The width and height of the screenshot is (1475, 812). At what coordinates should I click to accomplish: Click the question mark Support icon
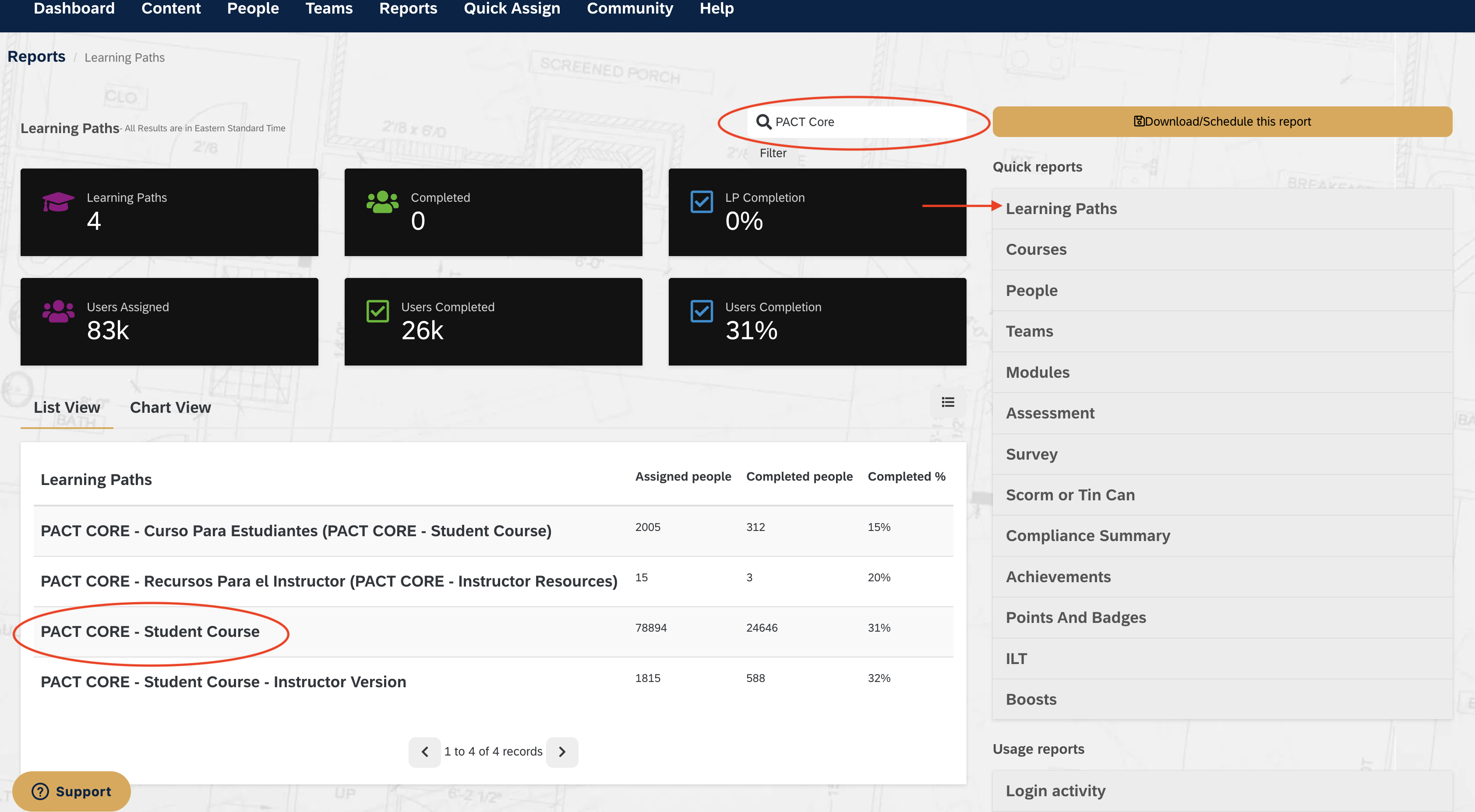point(40,791)
